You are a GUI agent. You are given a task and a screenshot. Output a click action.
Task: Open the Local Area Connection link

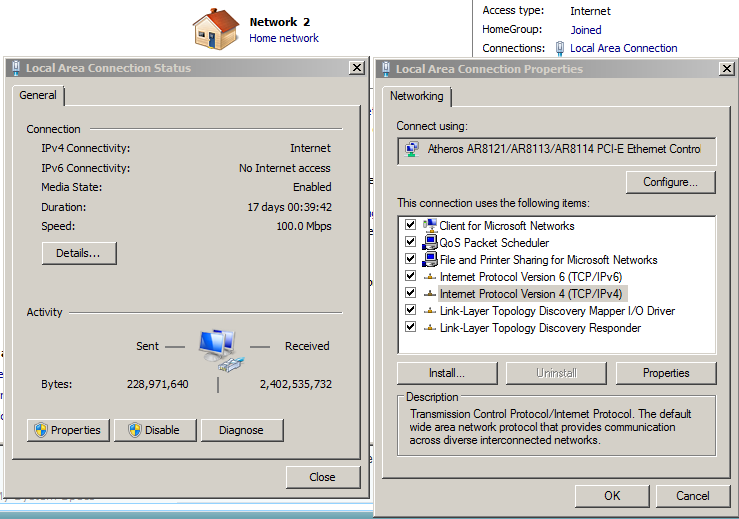(624, 48)
